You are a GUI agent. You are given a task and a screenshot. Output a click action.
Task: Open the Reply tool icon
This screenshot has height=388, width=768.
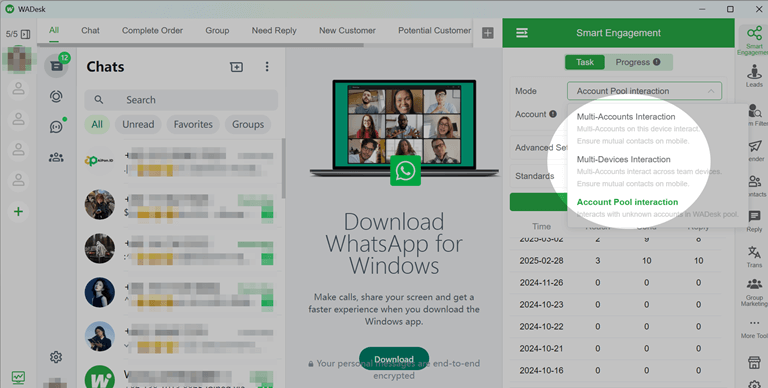[x=754, y=221]
